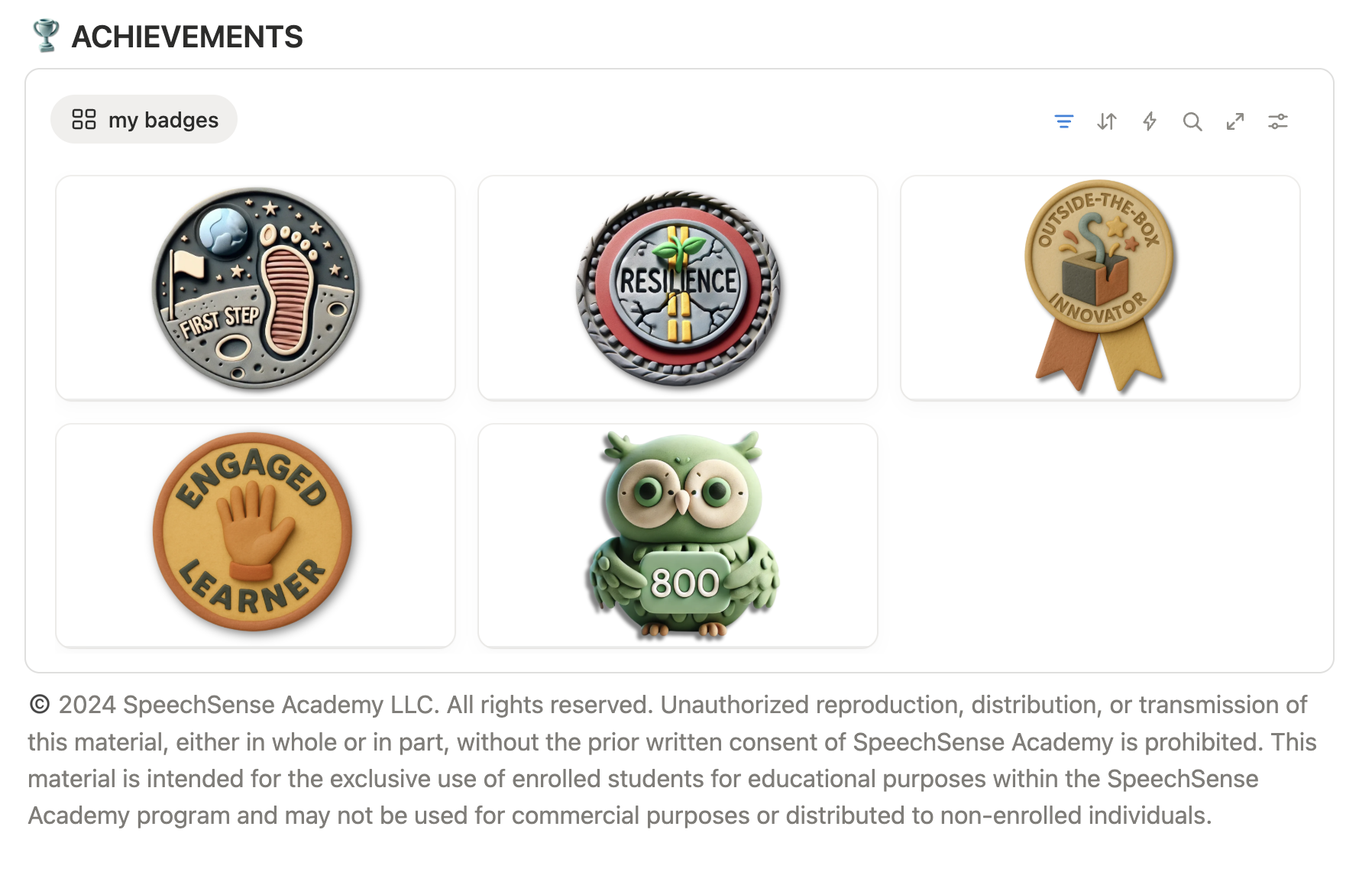Click empty gallery space right of owl badge
This screenshot has height=875, width=1372.
pos(1099,534)
